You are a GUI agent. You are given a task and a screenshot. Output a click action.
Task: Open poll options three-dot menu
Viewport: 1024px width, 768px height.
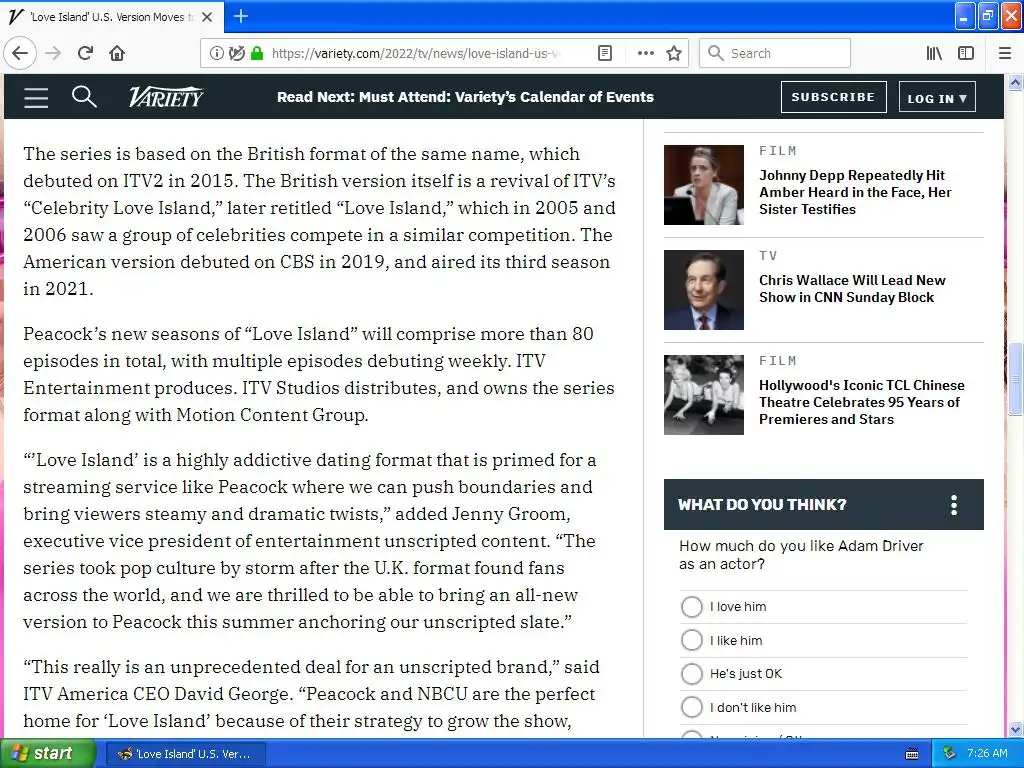click(954, 505)
